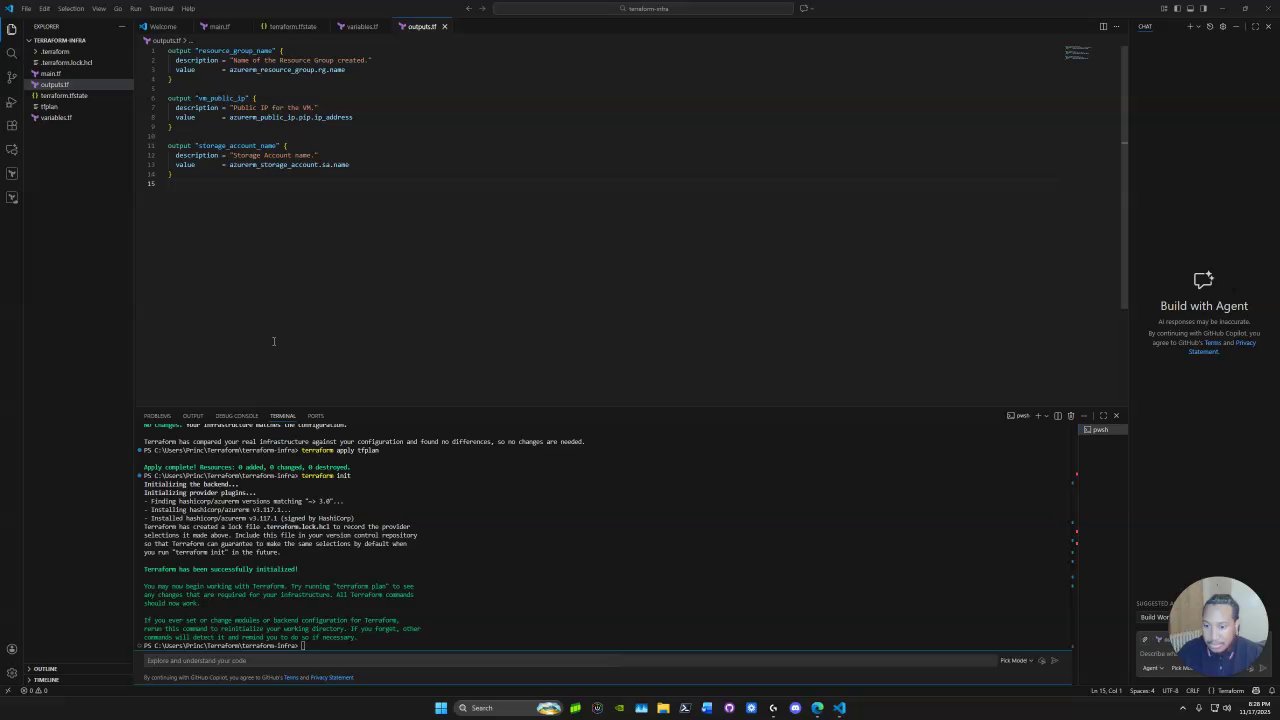Image resolution: width=1280 pixels, height=720 pixels.
Task: Open chat settings gear icon
Action: (x=1222, y=27)
